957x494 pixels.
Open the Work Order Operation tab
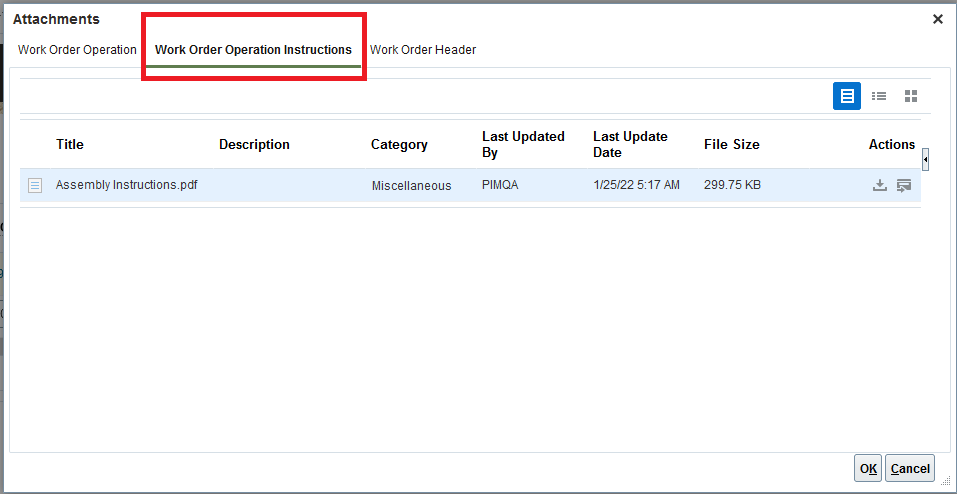77,50
